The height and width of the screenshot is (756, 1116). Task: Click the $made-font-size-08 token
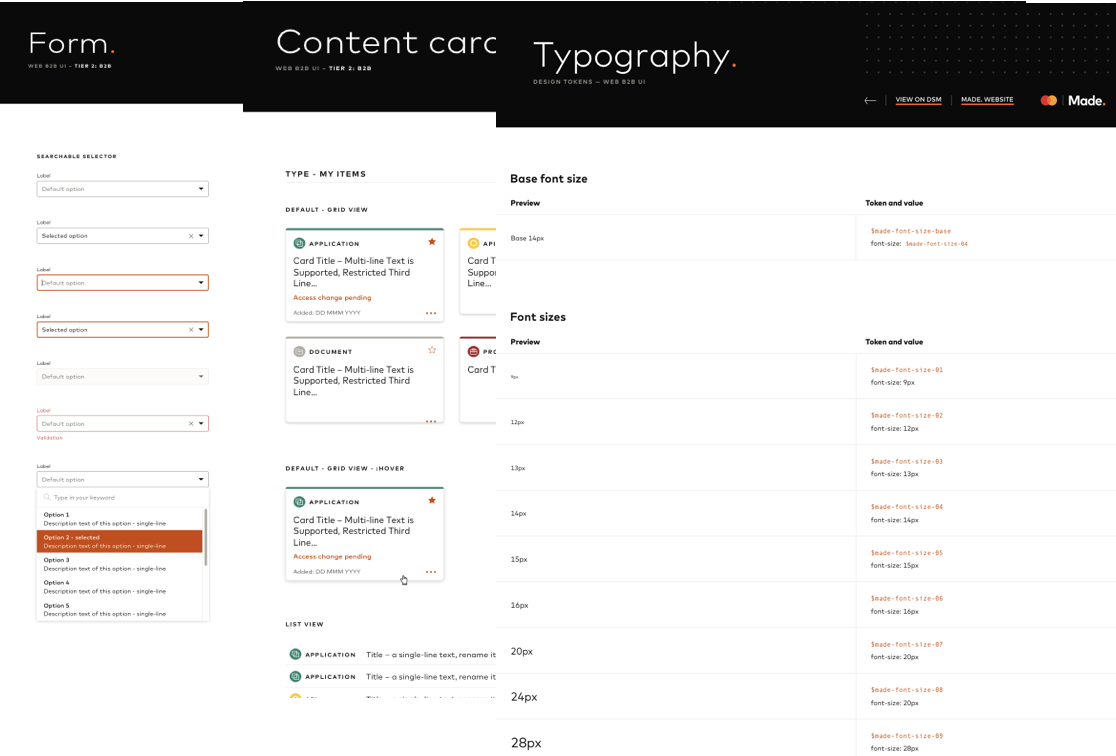click(x=907, y=690)
